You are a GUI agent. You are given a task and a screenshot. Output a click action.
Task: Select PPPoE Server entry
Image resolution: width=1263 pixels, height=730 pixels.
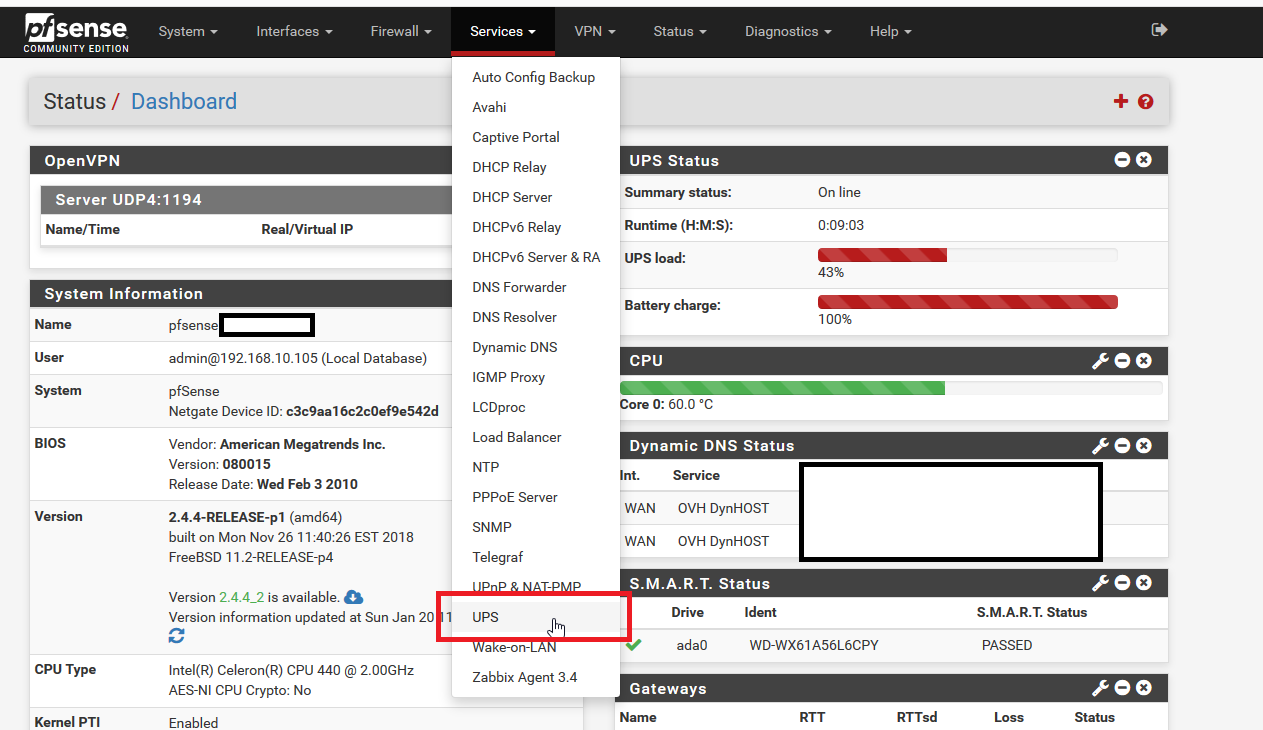536,497
